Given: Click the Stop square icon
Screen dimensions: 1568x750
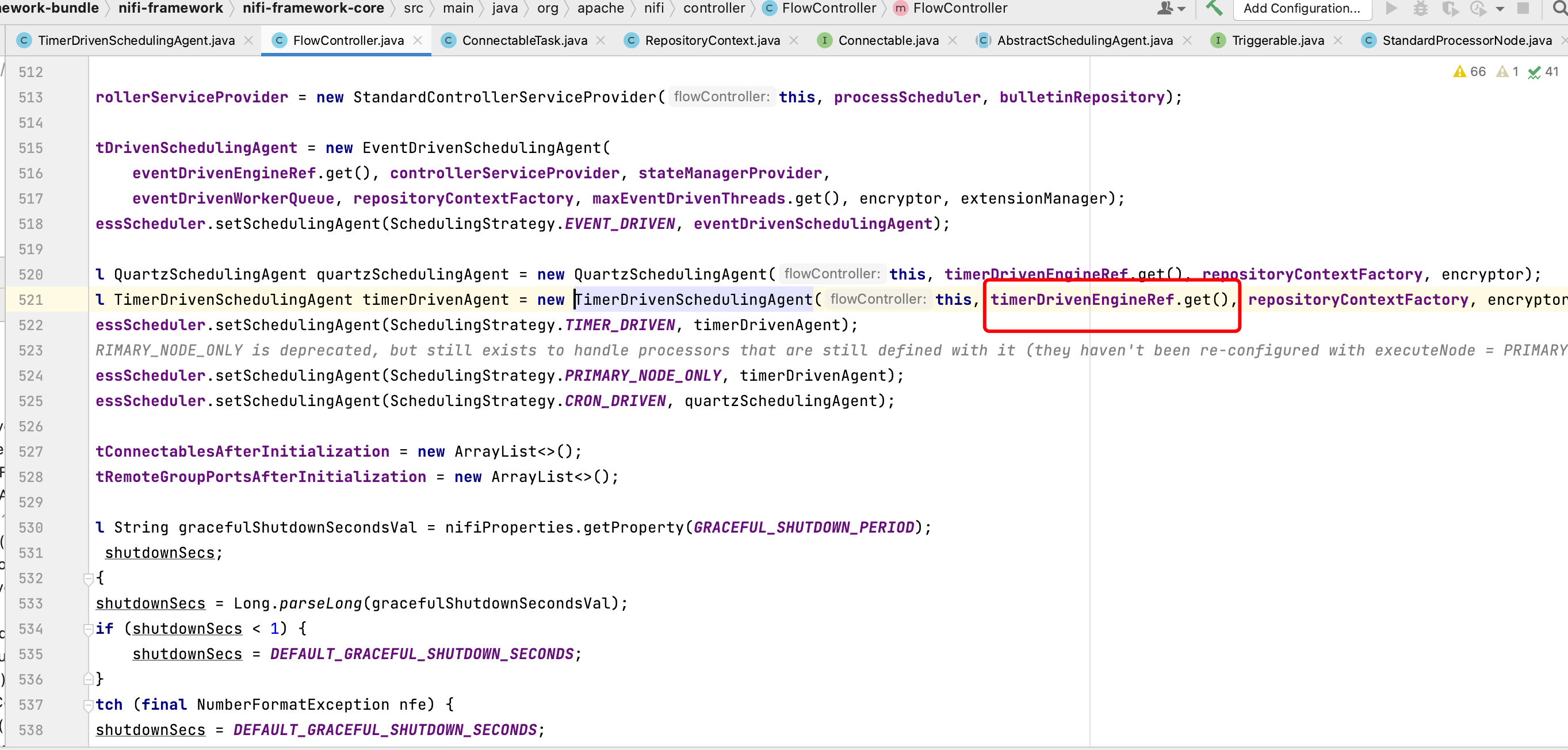Looking at the screenshot, I should (x=1523, y=8).
